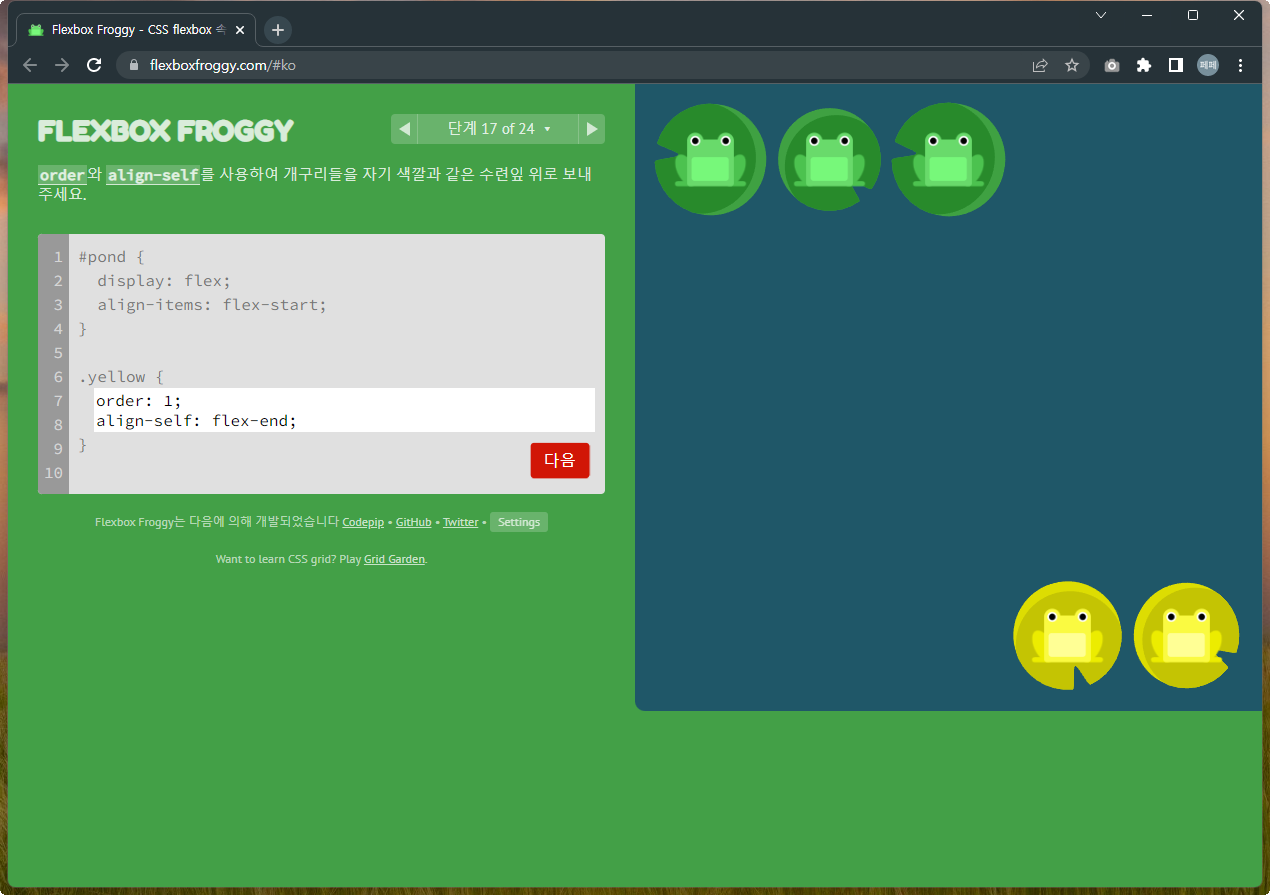This screenshot has height=895, width=1270.
Task: Click the 'align-self' keyword in the instructions
Action: pos(153,175)
